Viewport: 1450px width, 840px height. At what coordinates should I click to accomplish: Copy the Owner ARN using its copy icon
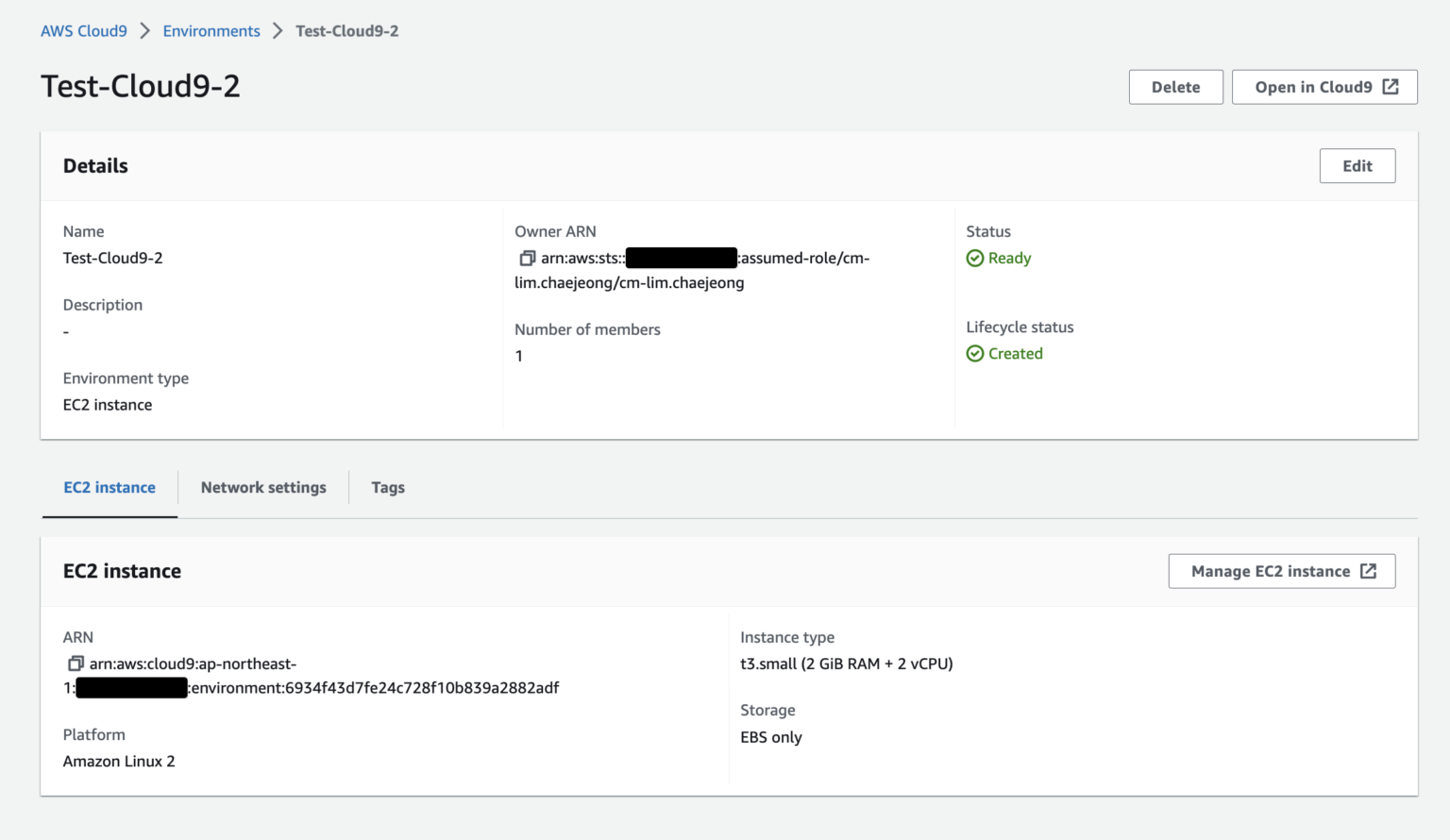526,257
